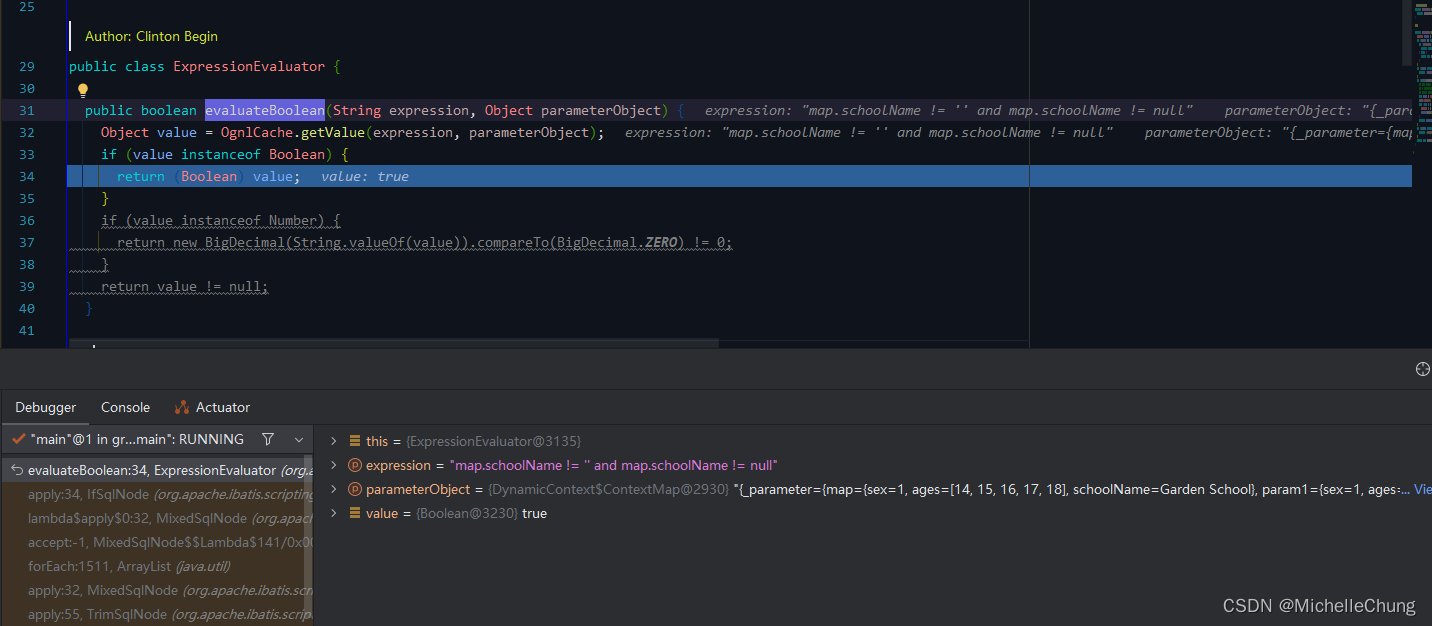1432x626 pixels.
Task: Click the return-arrow icon on evaluateBoolean frame
Action: [17, 470]
